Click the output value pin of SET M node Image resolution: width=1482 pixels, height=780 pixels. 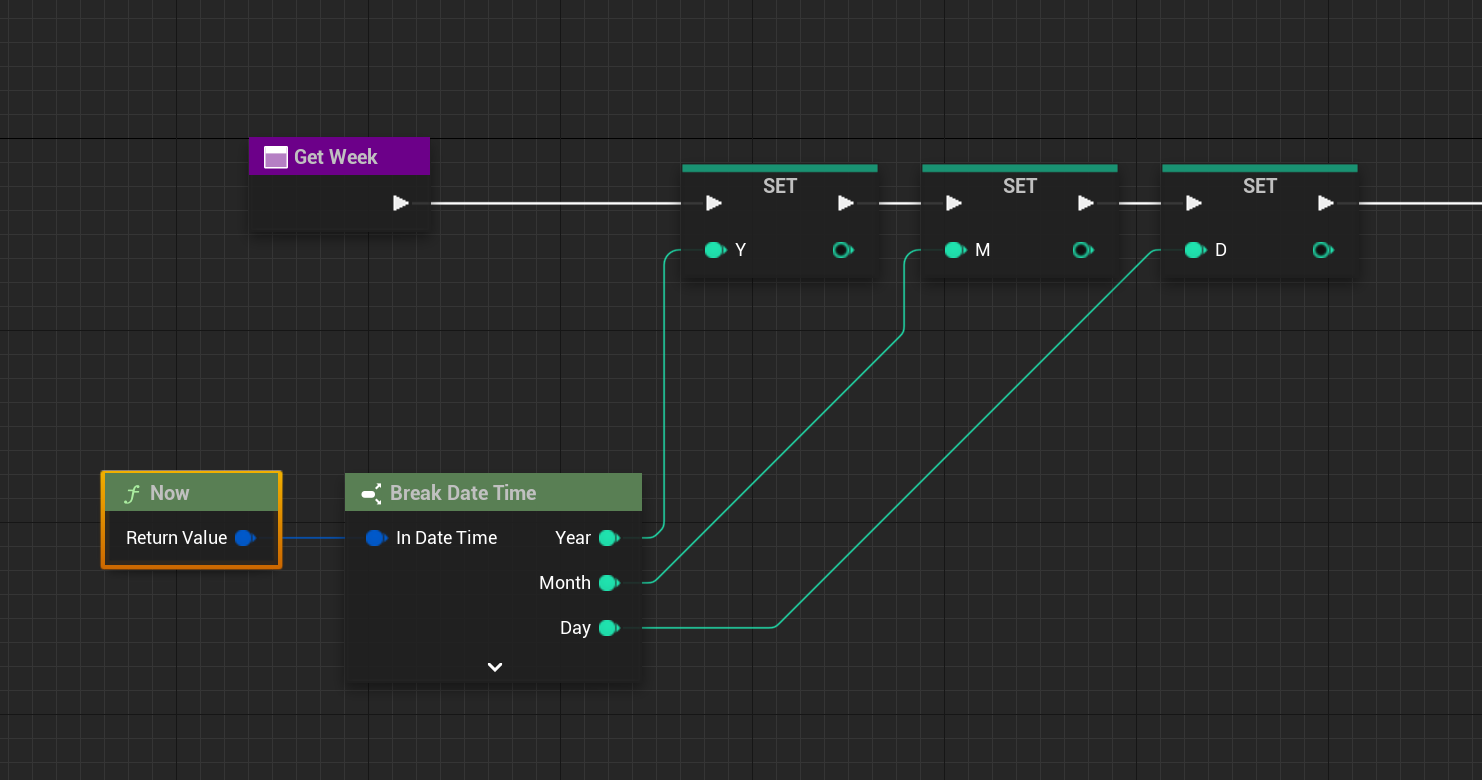(x=1083, y=250)
